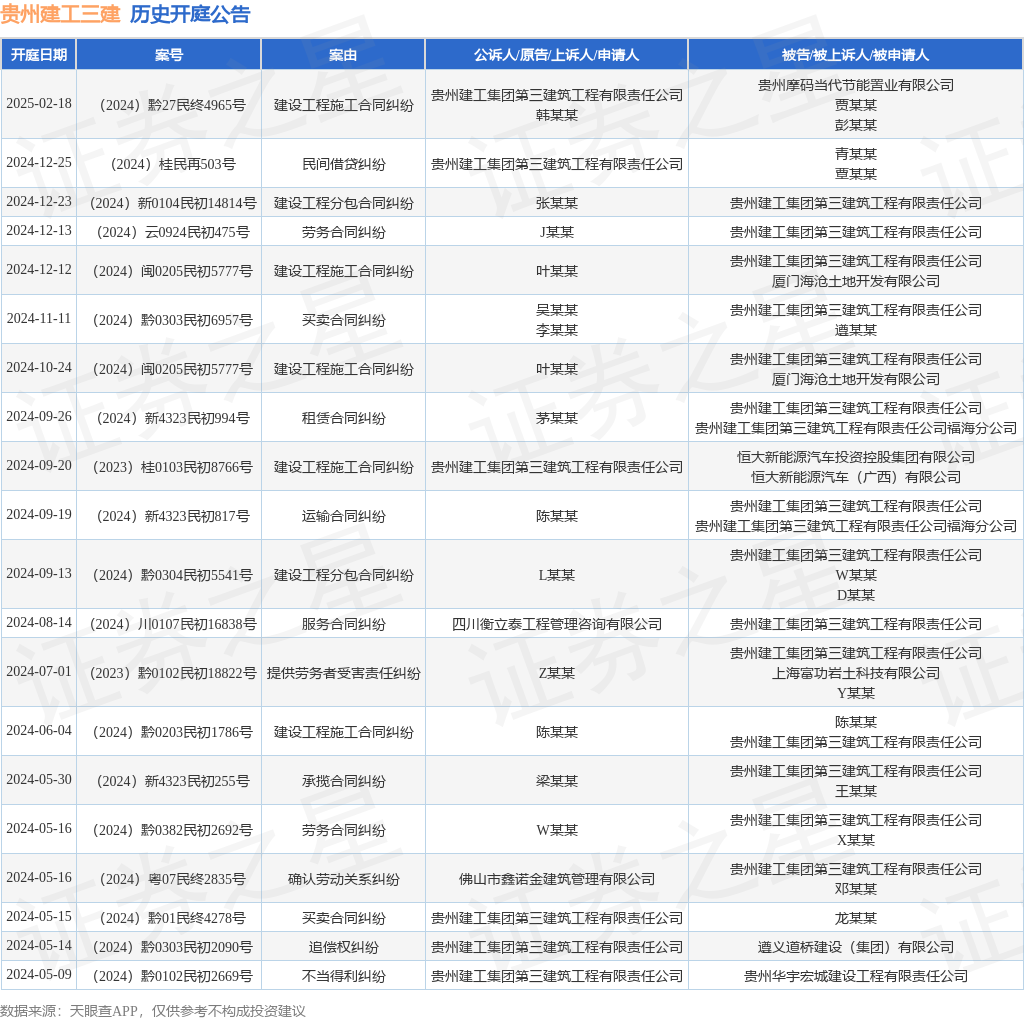Click the date 2024-12-23
Viewport: 1024px width, 1020px height.
[x=39, y=202]
